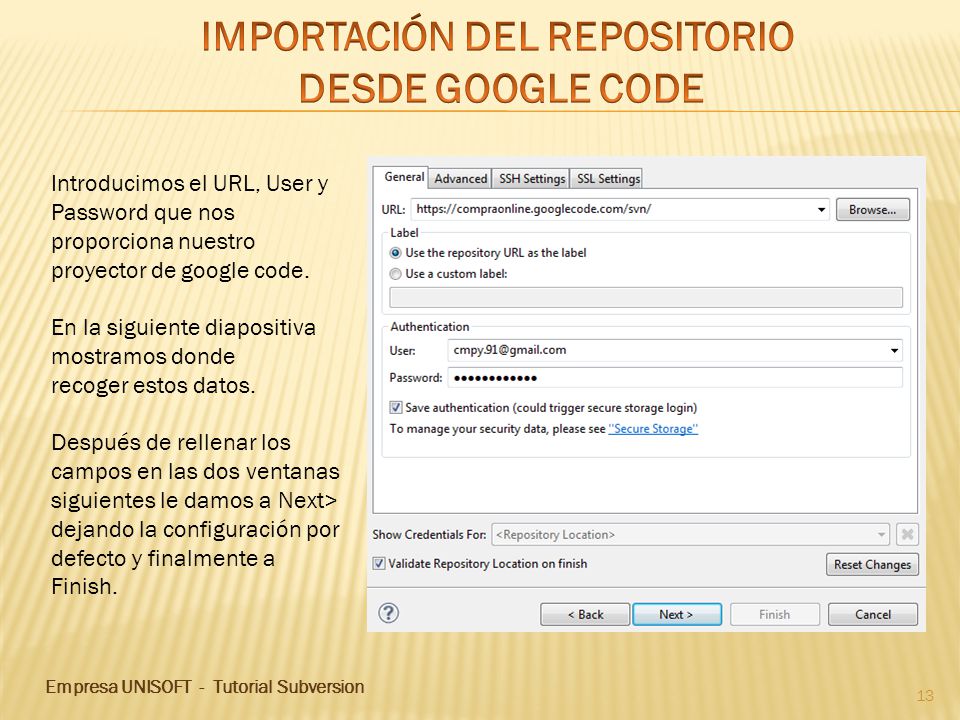Click the delete credentials X icon
This screenshot has width=960, height=720.
coord(907,534)
